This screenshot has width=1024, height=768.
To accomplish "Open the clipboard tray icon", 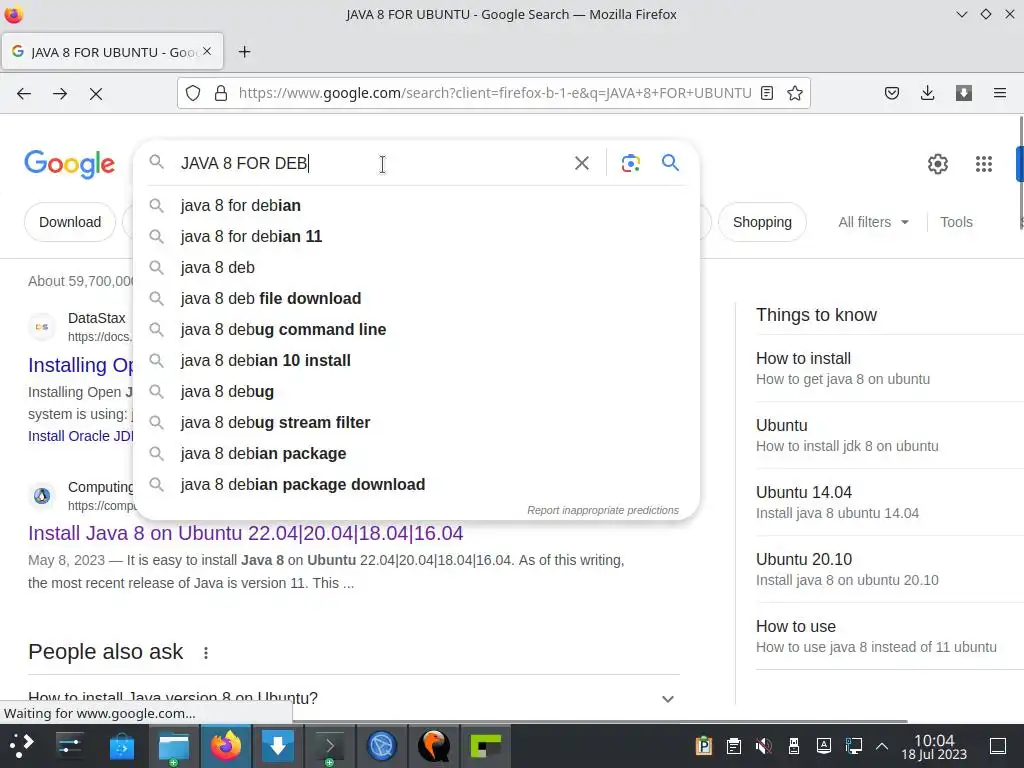I will (x=733, y=746).
